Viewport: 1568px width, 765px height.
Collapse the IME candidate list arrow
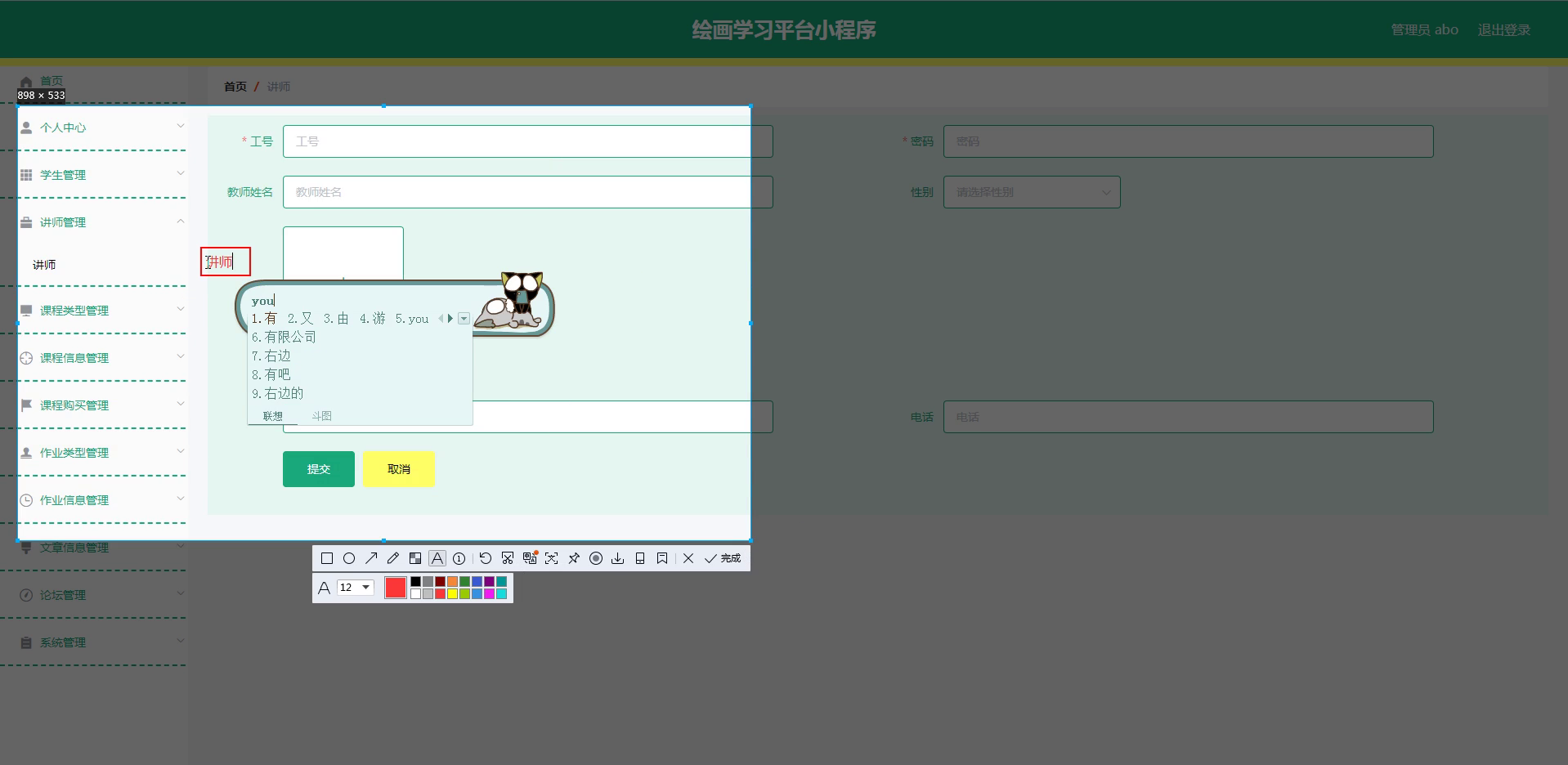click(464, 319)
